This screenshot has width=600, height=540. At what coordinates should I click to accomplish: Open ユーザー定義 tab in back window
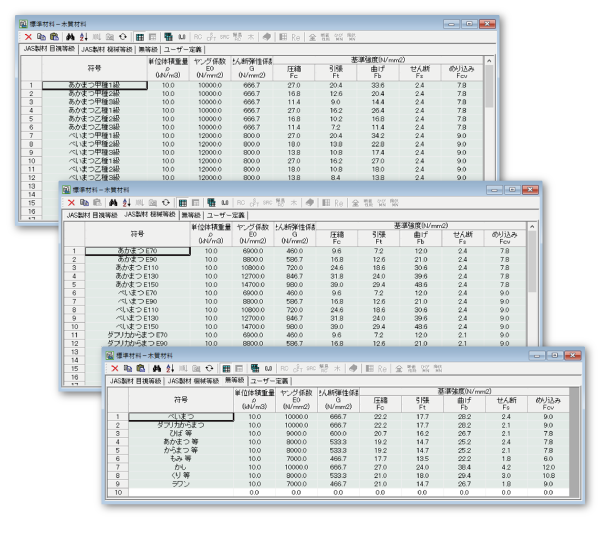pos(183,49)
